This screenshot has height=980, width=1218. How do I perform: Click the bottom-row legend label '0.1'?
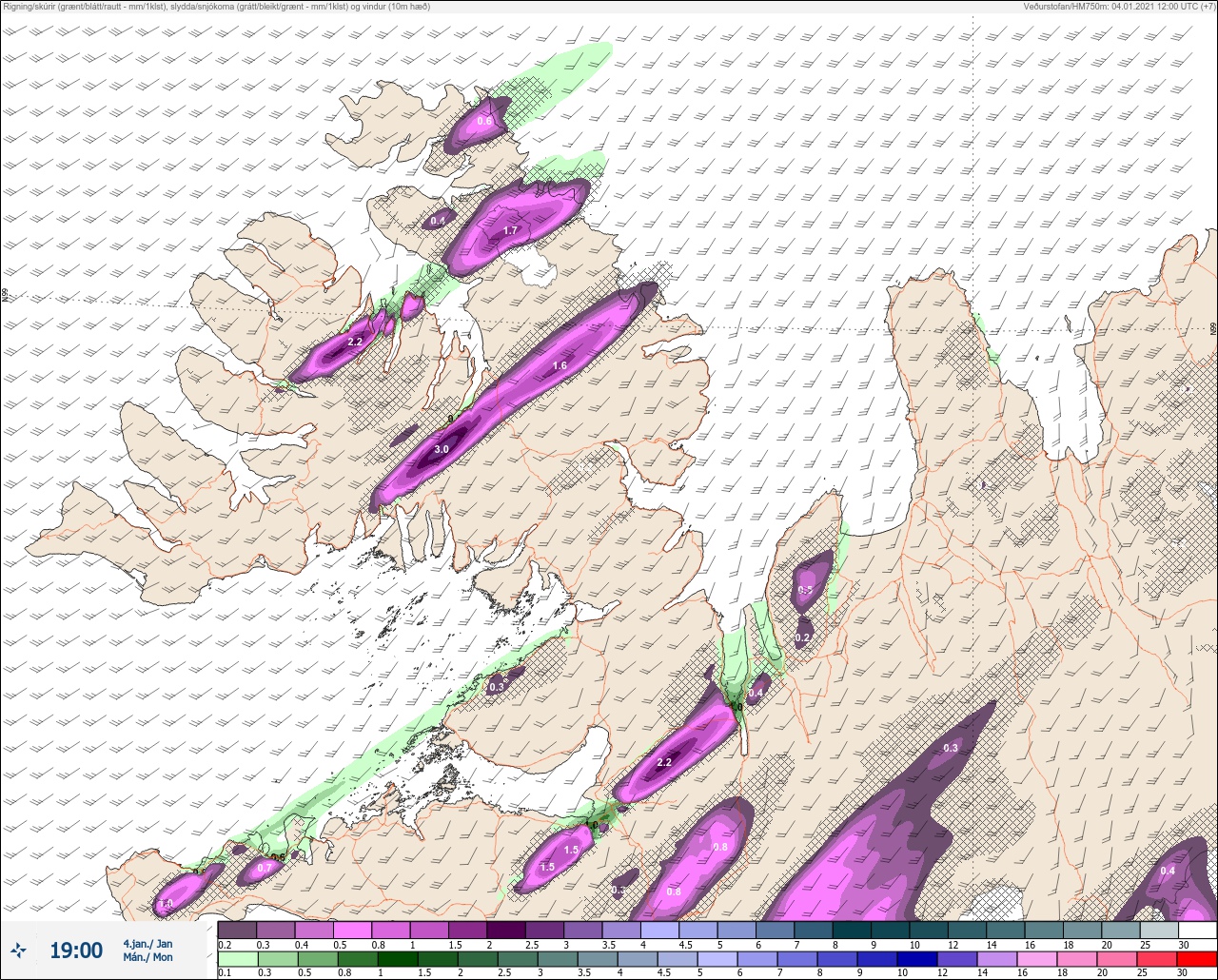pos(224,973)
